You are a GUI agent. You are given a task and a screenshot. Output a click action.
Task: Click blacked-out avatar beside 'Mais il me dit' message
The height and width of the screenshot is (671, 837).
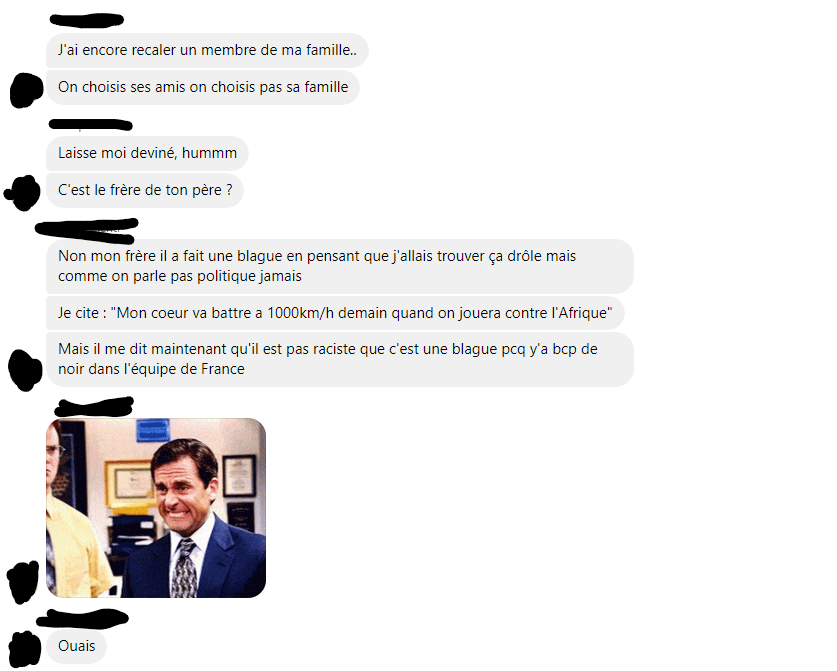tap(25, 370)
